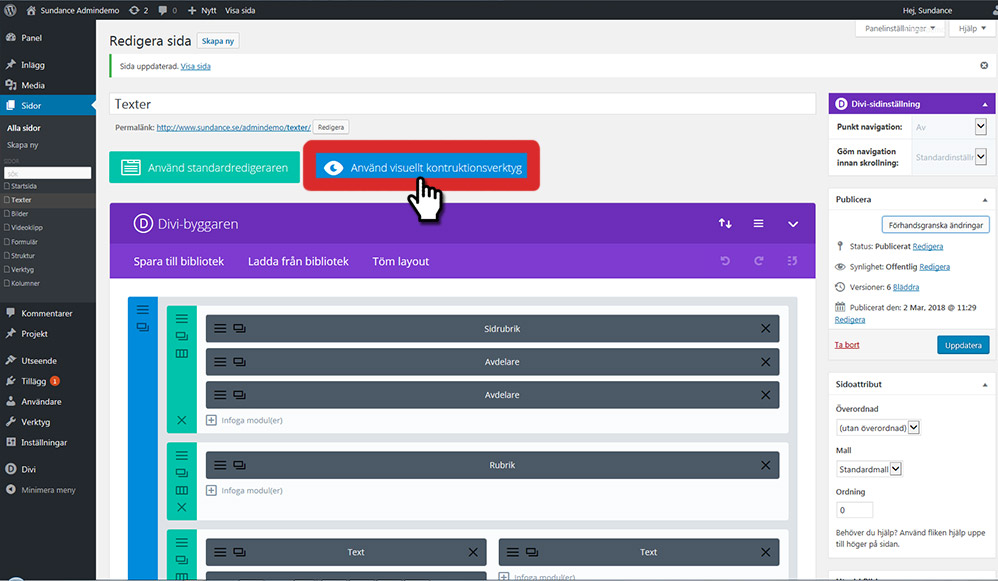Click Spara till bibliotek
This screenshot has width=998, height=581.
[179, 262]
